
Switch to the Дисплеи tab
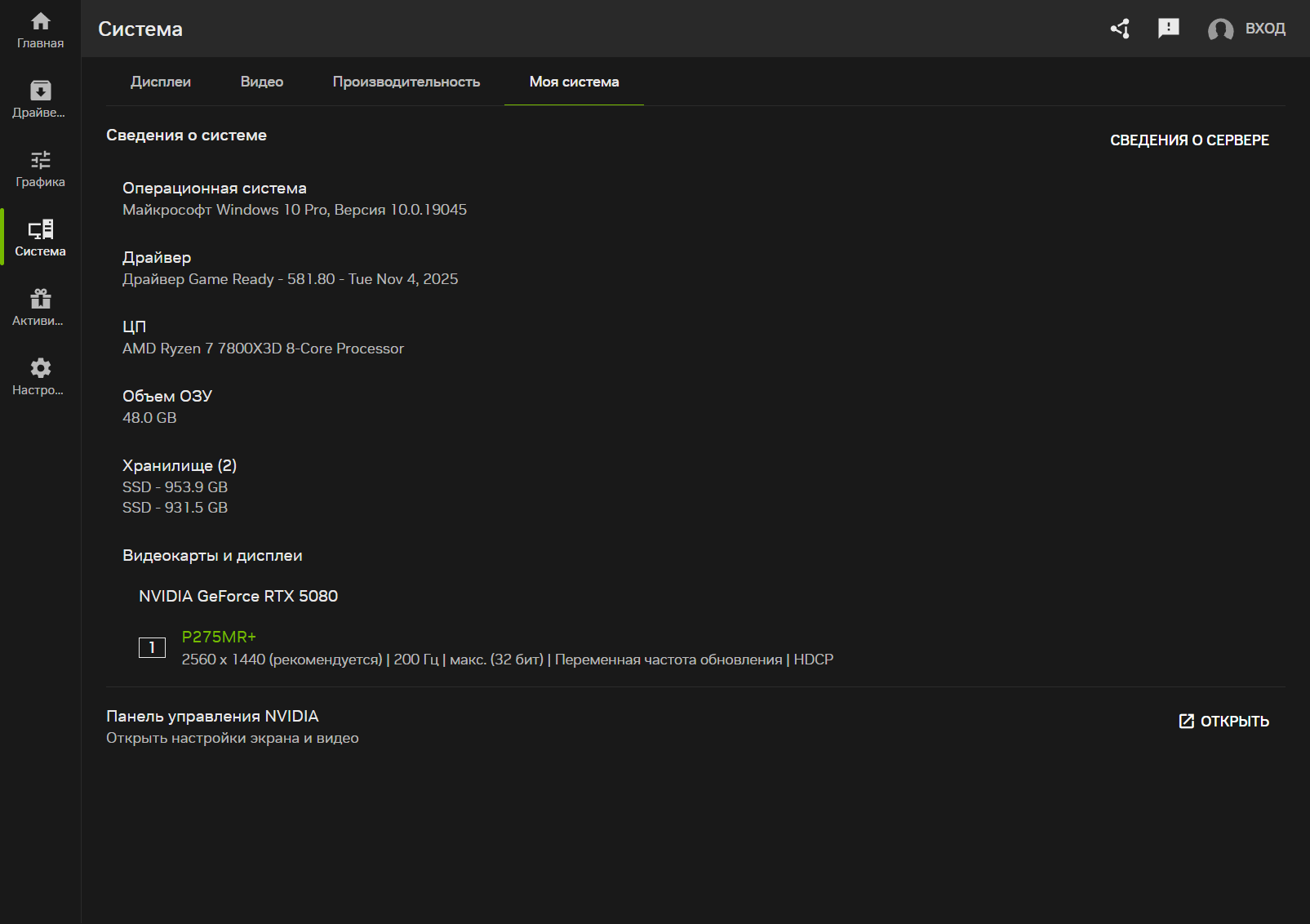161,82
